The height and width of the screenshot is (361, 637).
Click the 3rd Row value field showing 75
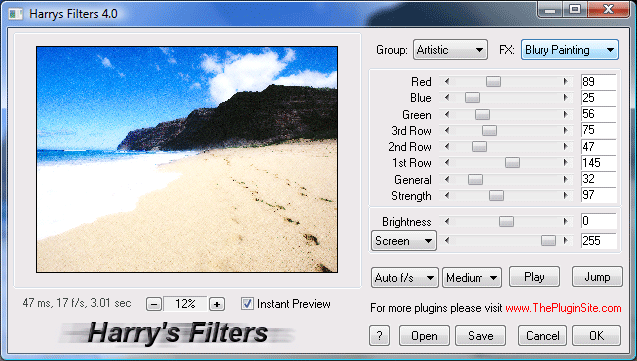[598, 130]
